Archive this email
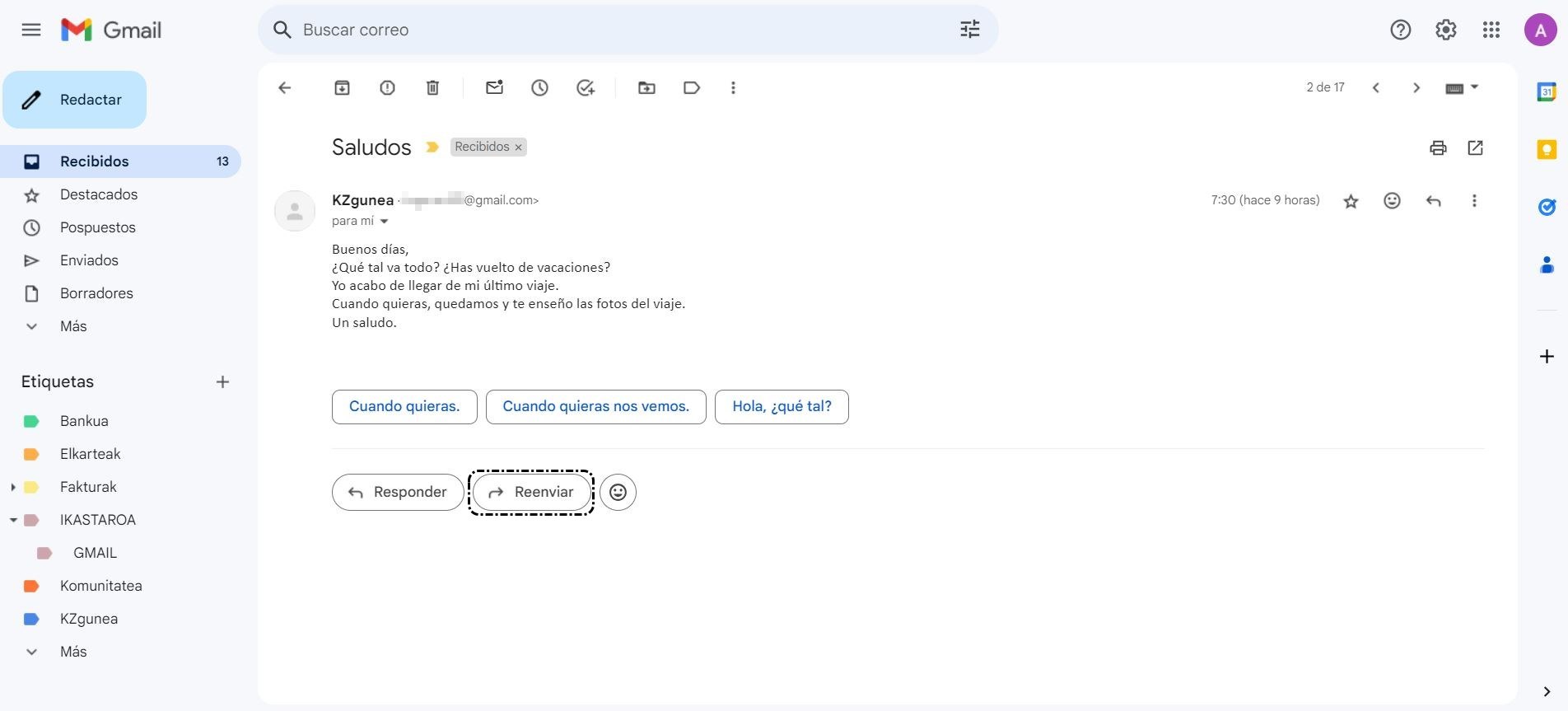This screenshot has width=1568, height=711. [342, 87]
